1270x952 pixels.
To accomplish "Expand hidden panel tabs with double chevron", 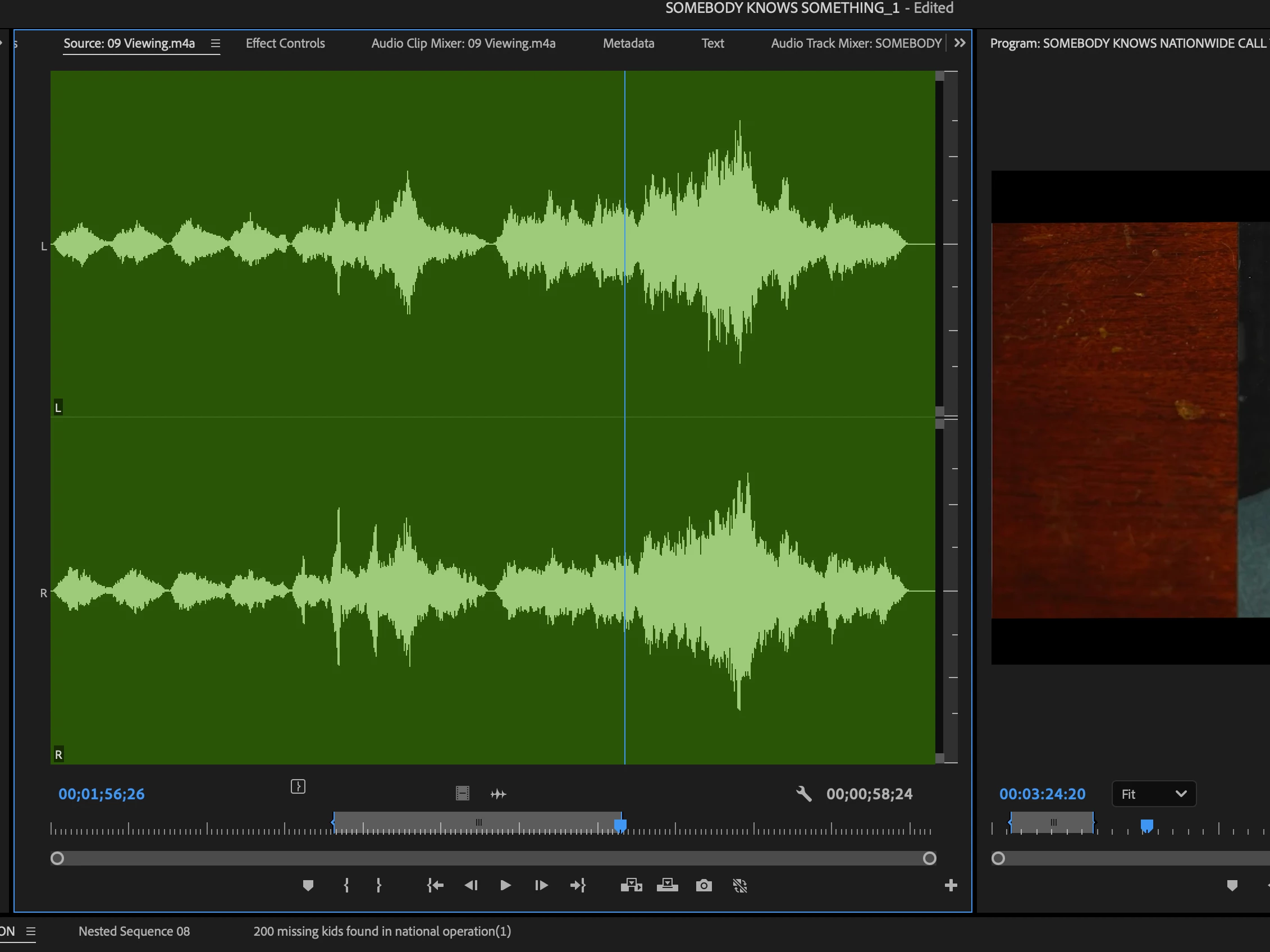I will tap(960, 43).
